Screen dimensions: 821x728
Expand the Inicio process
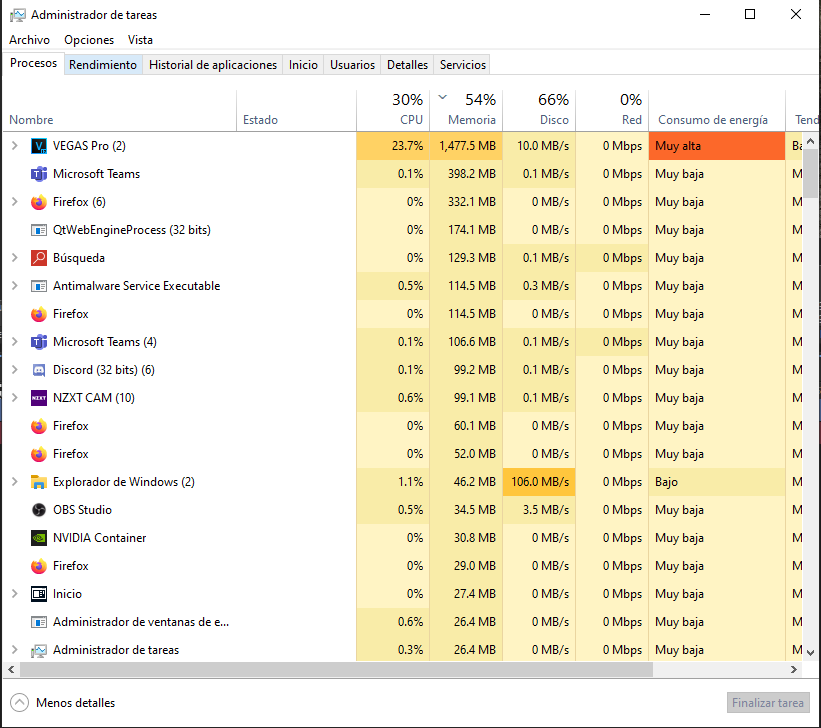15,593
